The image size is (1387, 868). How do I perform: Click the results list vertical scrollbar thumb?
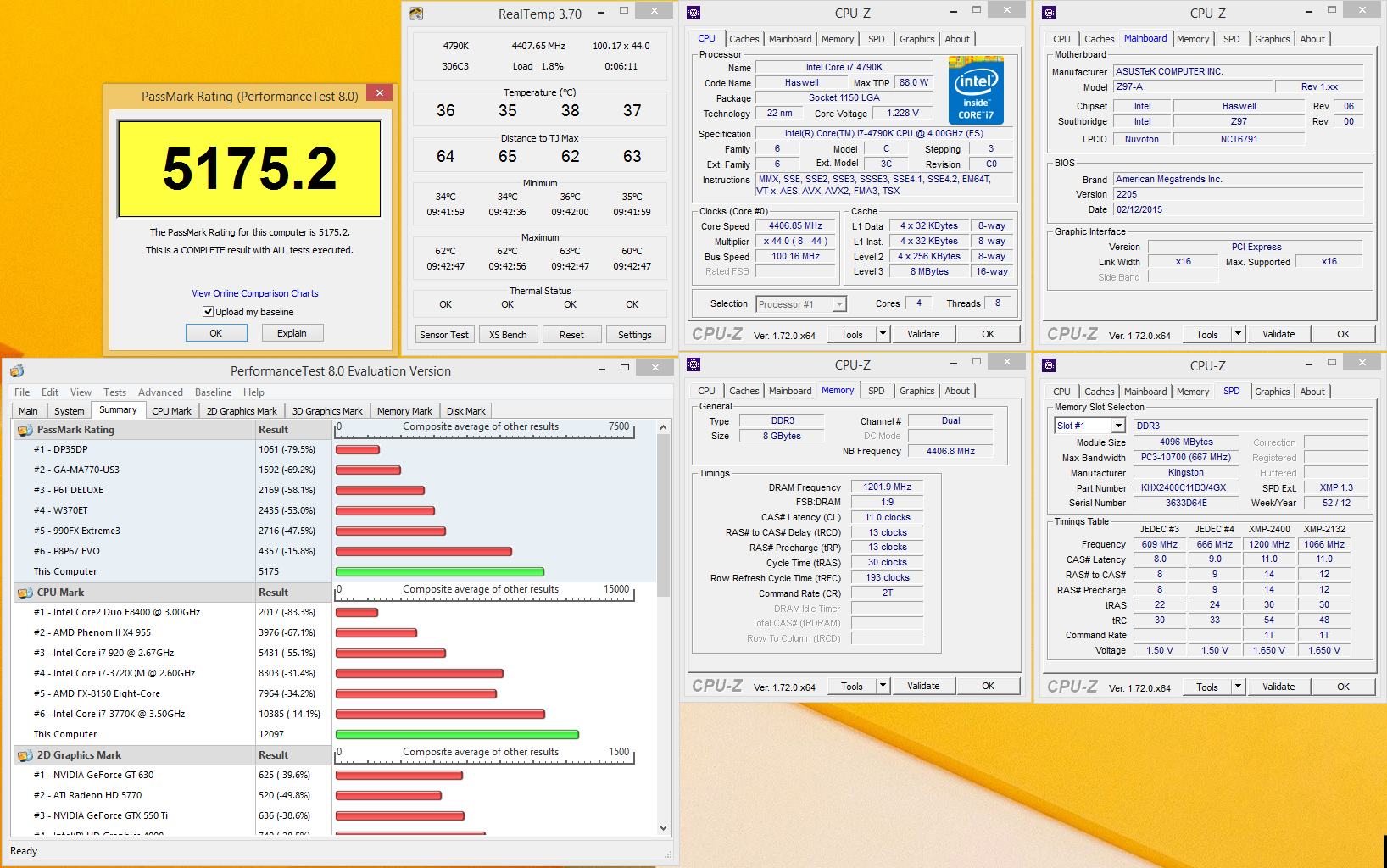click(x=663, y=516)
